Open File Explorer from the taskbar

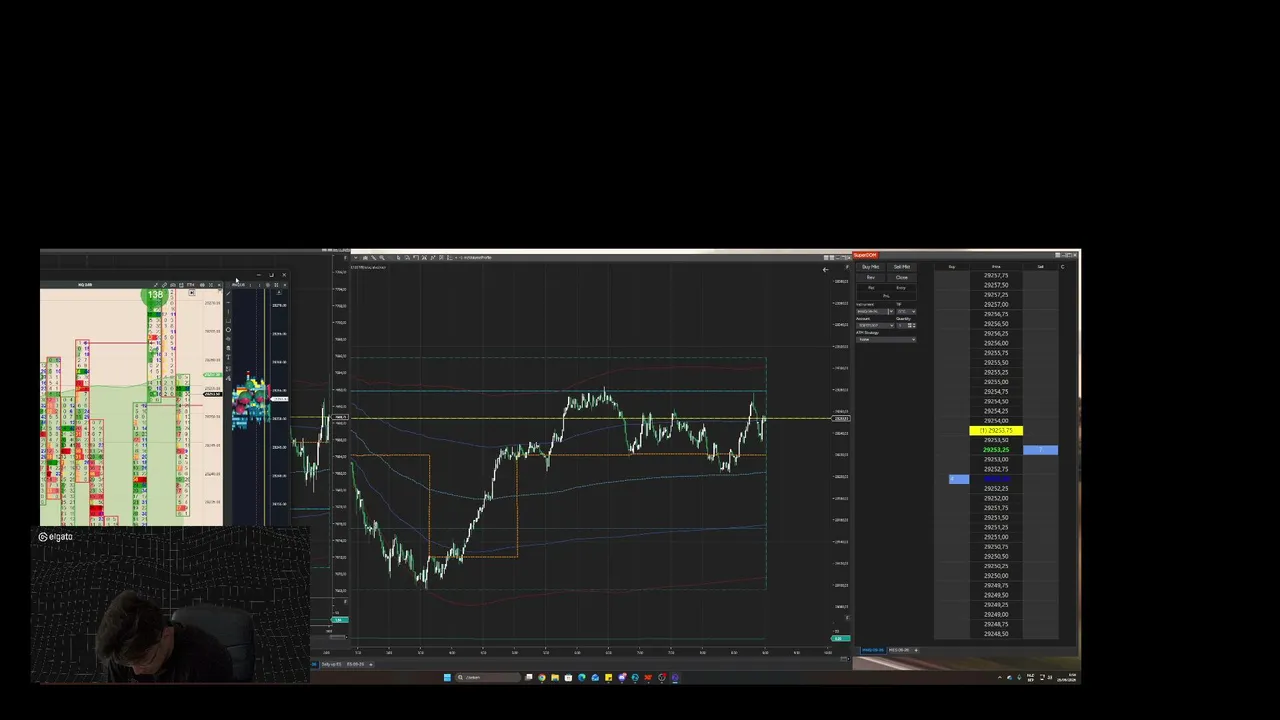[555, 677]
